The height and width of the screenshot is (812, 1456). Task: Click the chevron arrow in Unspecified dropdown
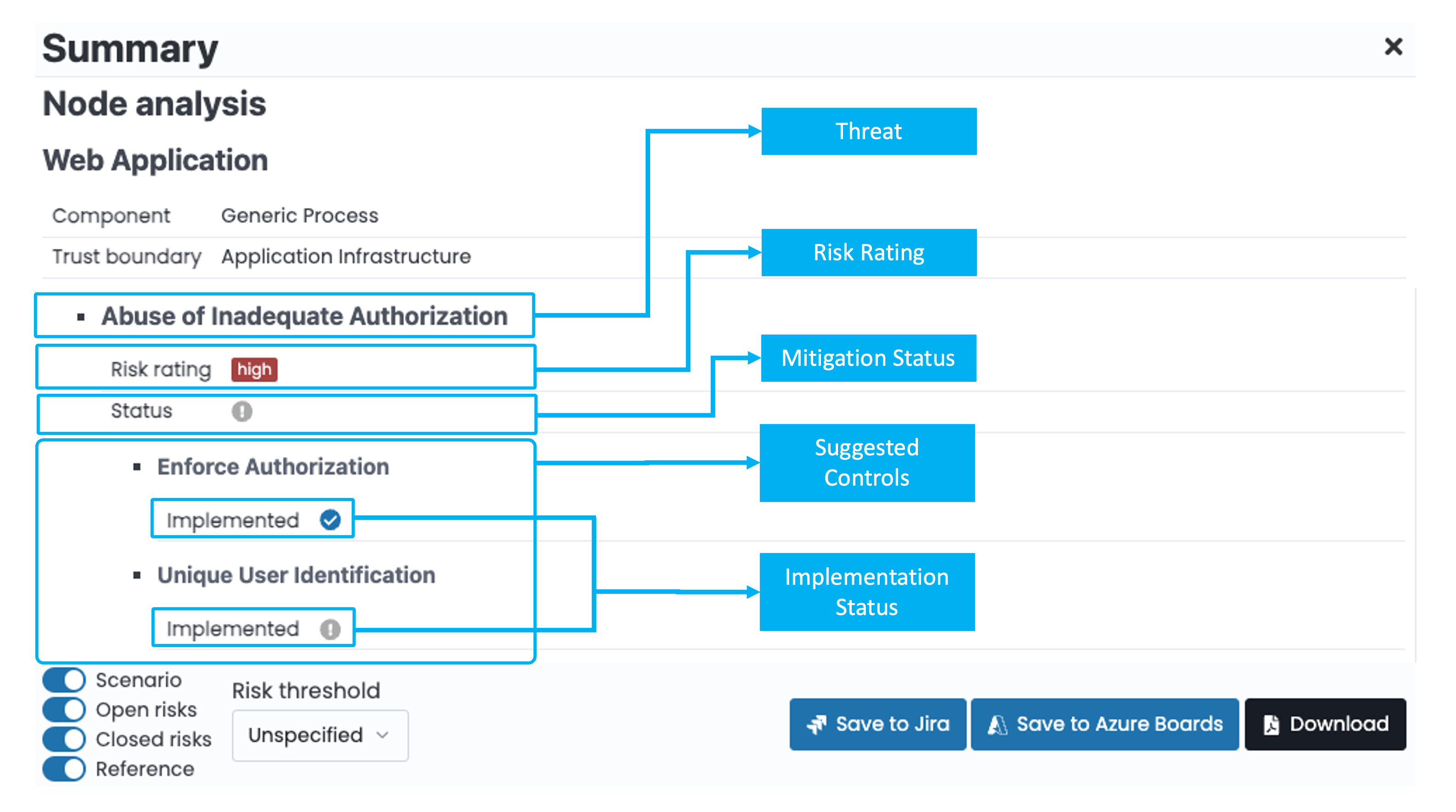(382, 735)
